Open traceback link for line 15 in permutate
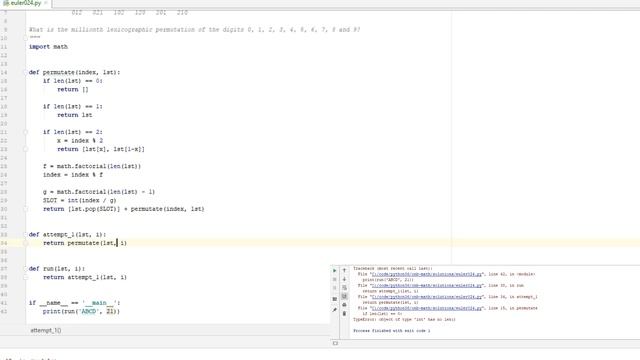 point(427,308)
